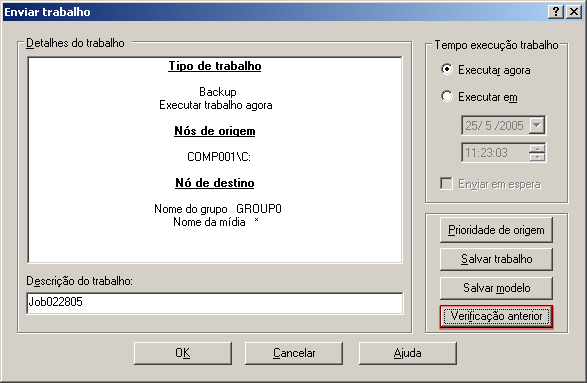Click the Salvar modelo button
Image resolution: width=587 pixels, height=383 pixels.
click(496, 288)
